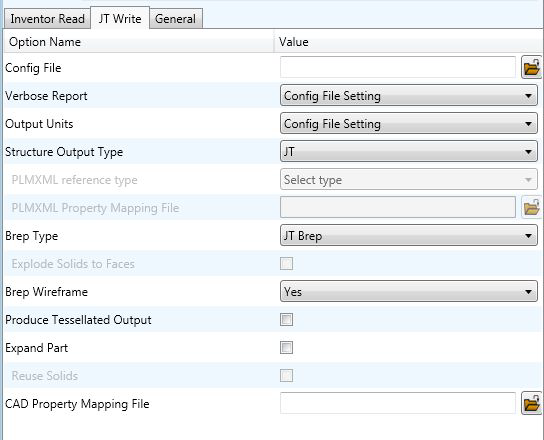Screen dimensions: 544x440
Task: Expand the Output Units dropdown
Action: point(409,124)
